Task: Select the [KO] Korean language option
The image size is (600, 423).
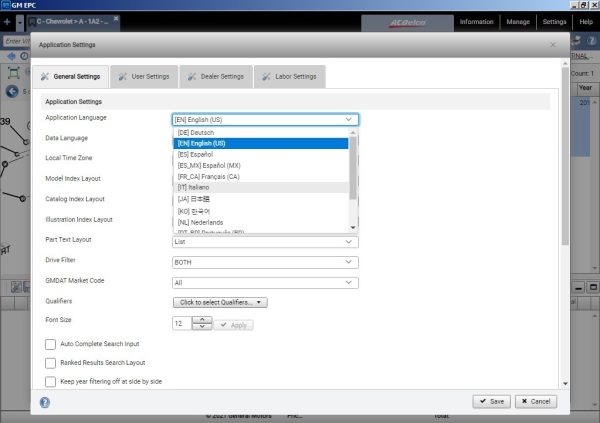Action: click(261, 211)
